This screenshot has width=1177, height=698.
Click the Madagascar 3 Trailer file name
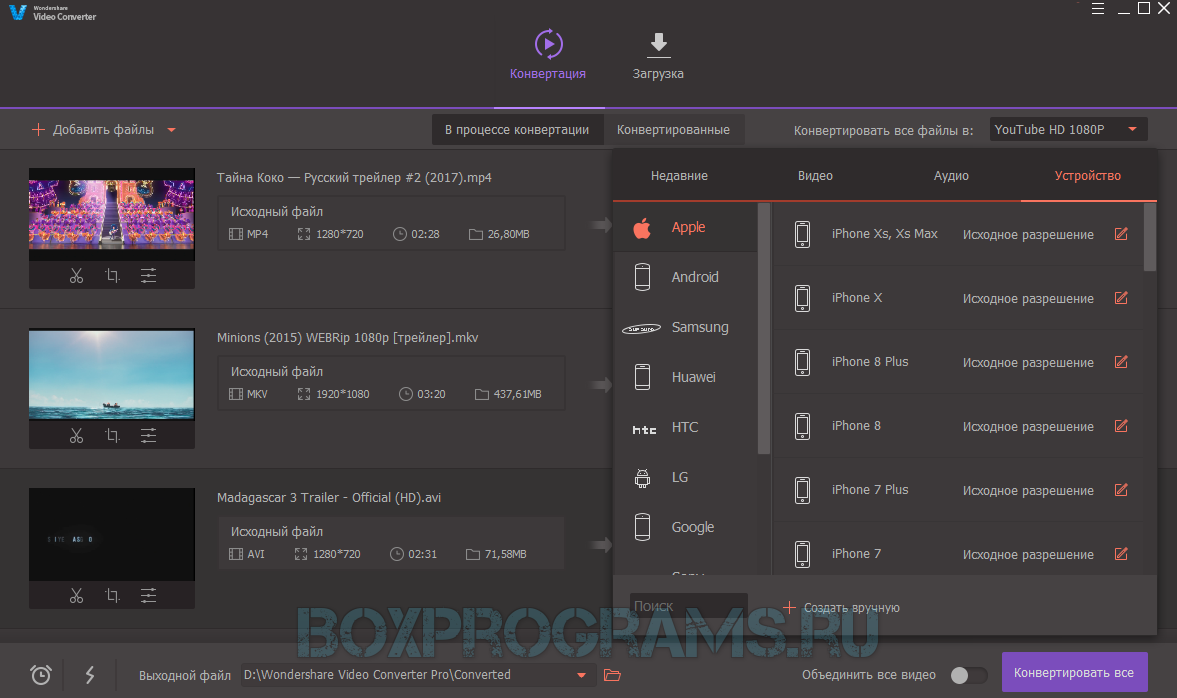[329, 498]
